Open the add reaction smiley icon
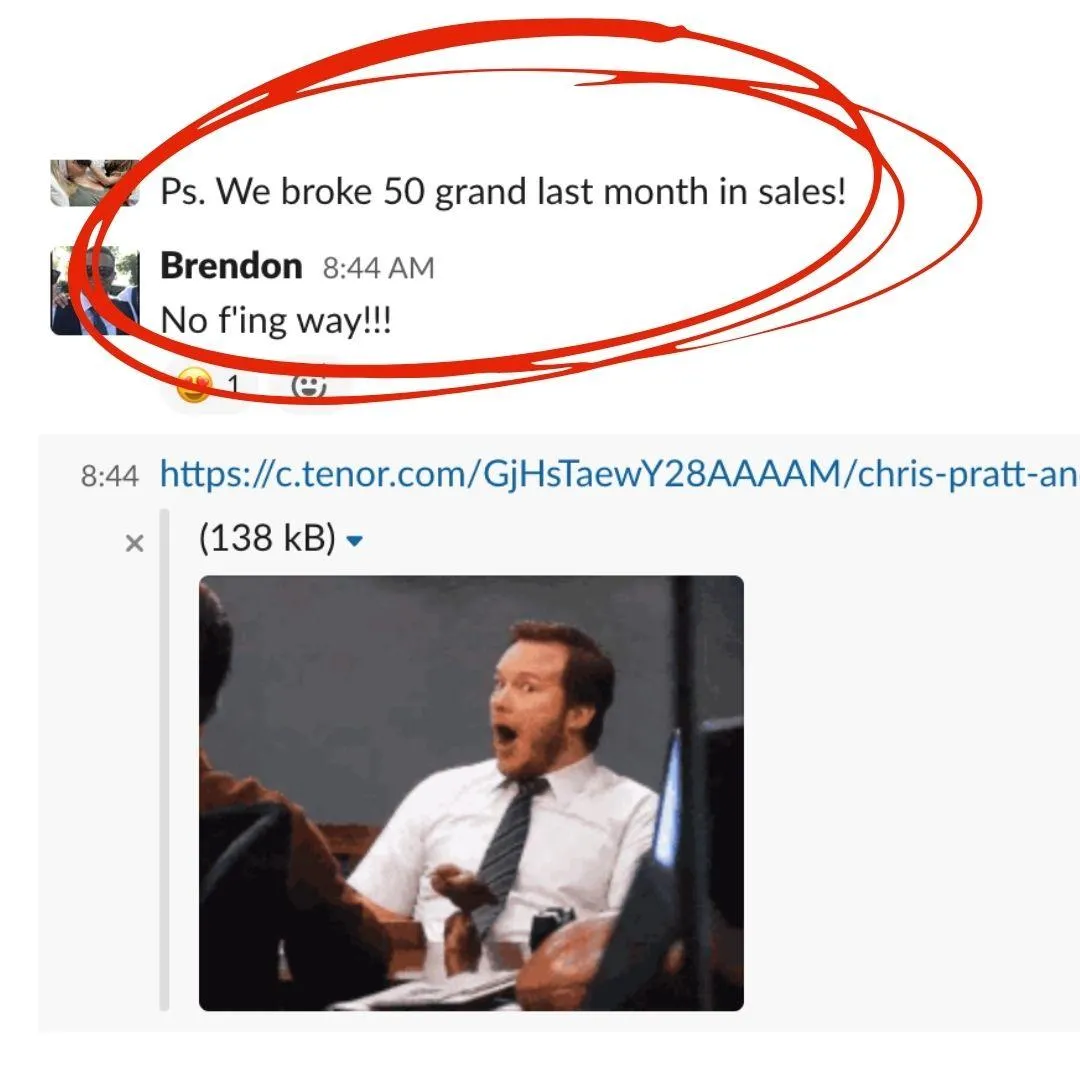The height and width of the screenshot is (1080, 1080). click(x=309, y=386)
